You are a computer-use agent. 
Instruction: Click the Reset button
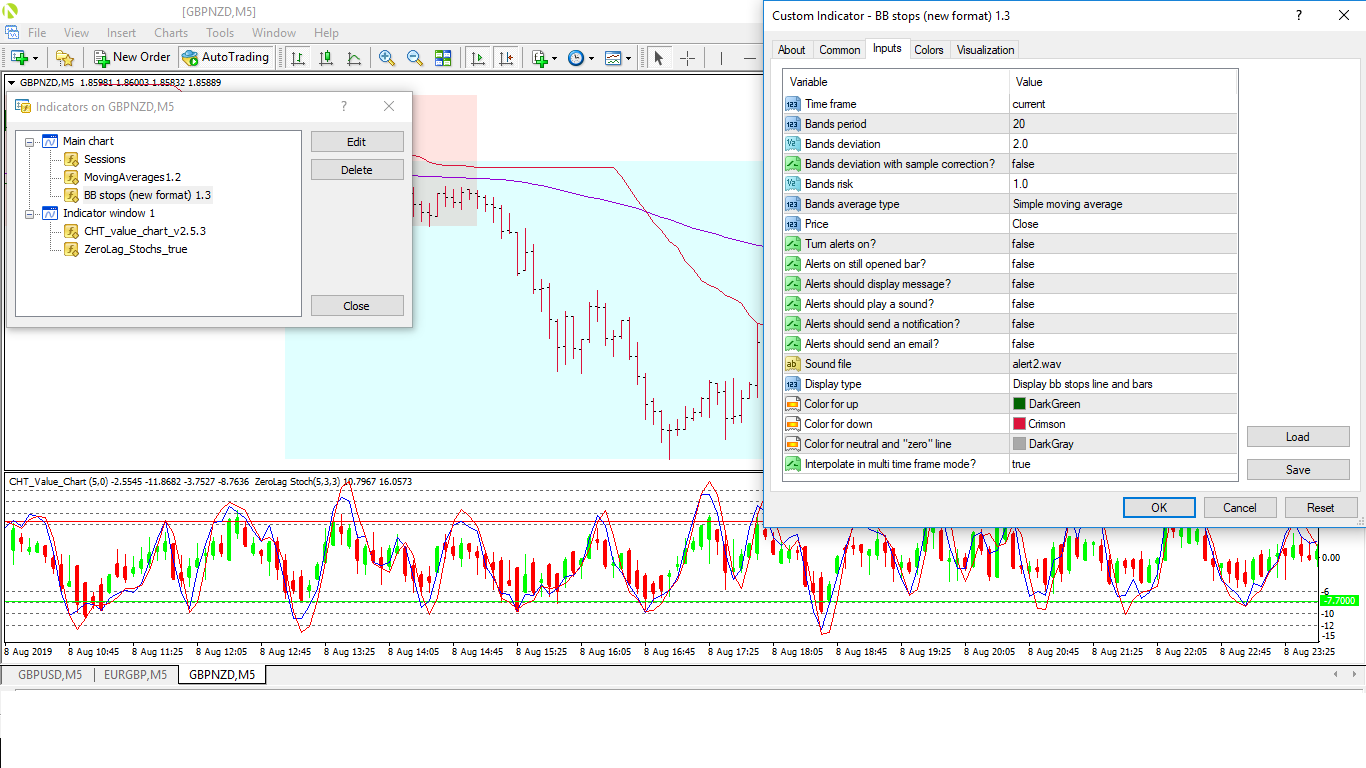[x=1320, y=508]
